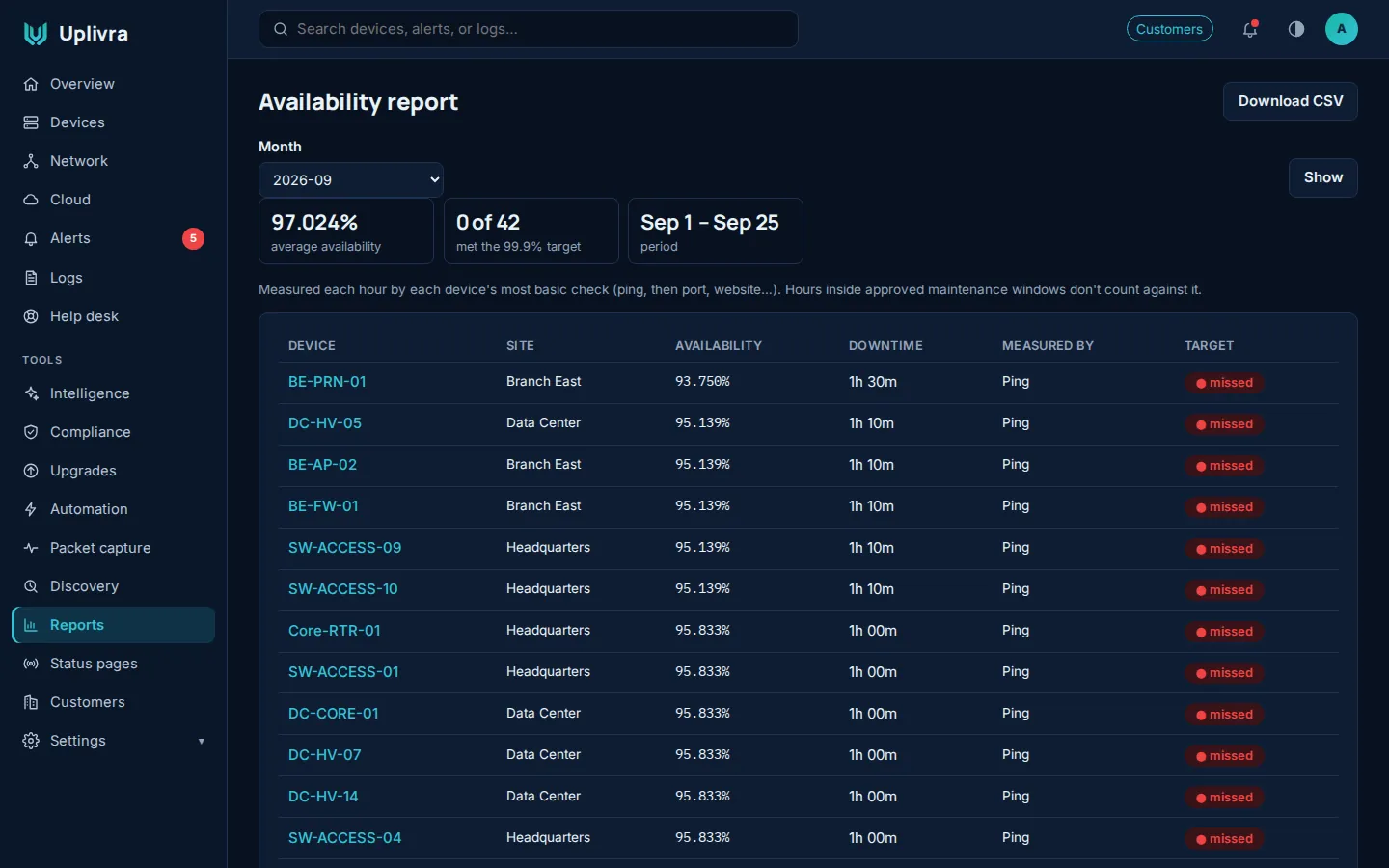Click the Intelligence sparkle icon
Image resolution: width=1389 pixels, height=868 pixels.
pos(31,393)
